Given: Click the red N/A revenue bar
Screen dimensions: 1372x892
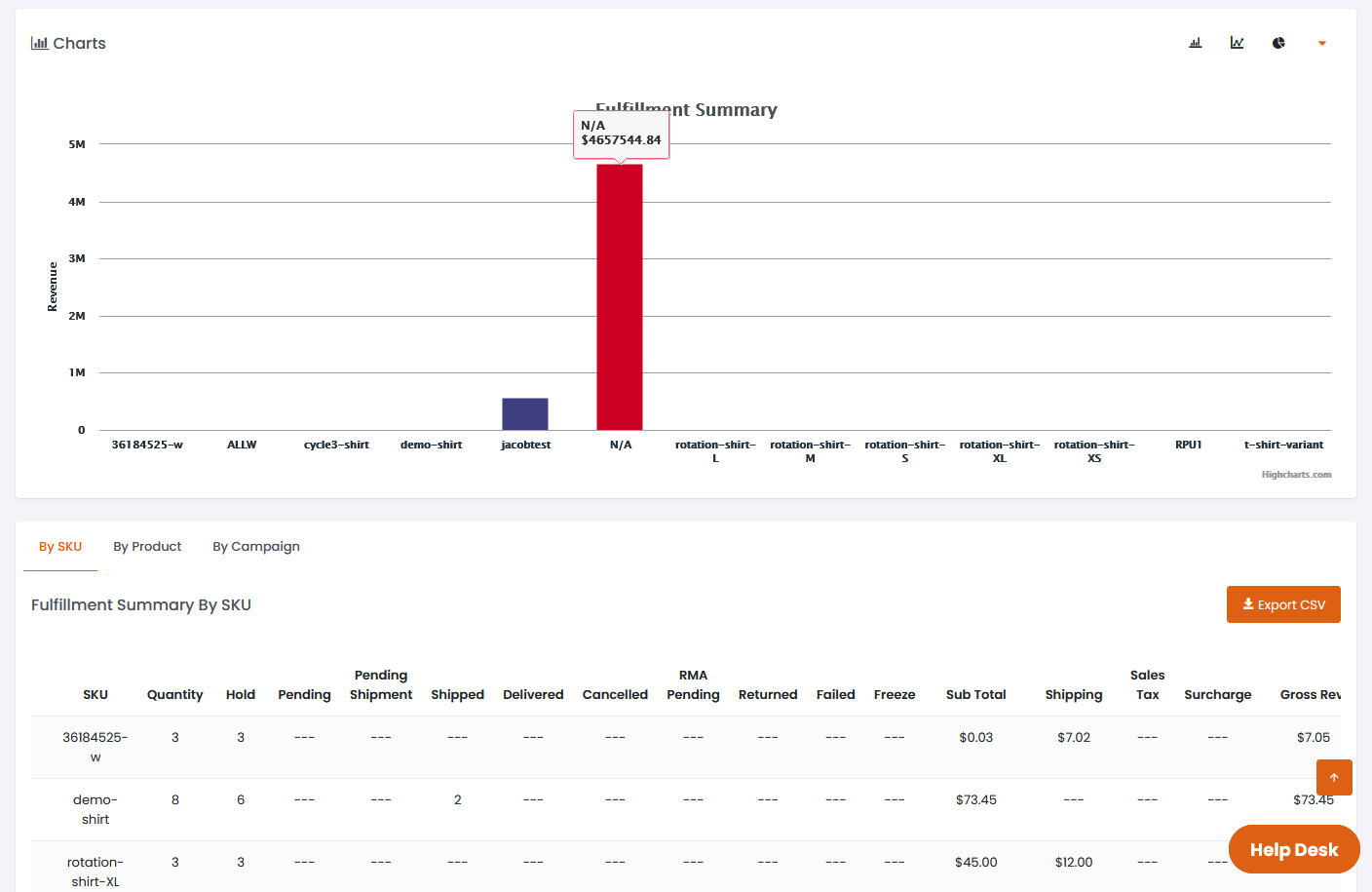Looking at the screenshot, I should (620, 297).
